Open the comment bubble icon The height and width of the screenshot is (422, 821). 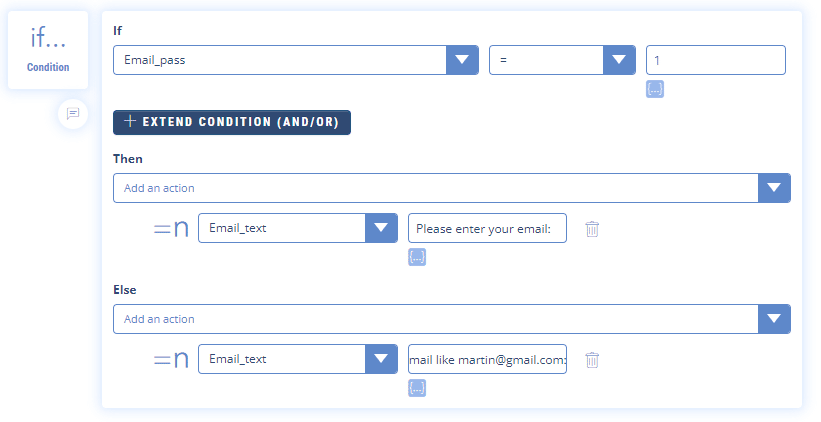tap(73, 114)
